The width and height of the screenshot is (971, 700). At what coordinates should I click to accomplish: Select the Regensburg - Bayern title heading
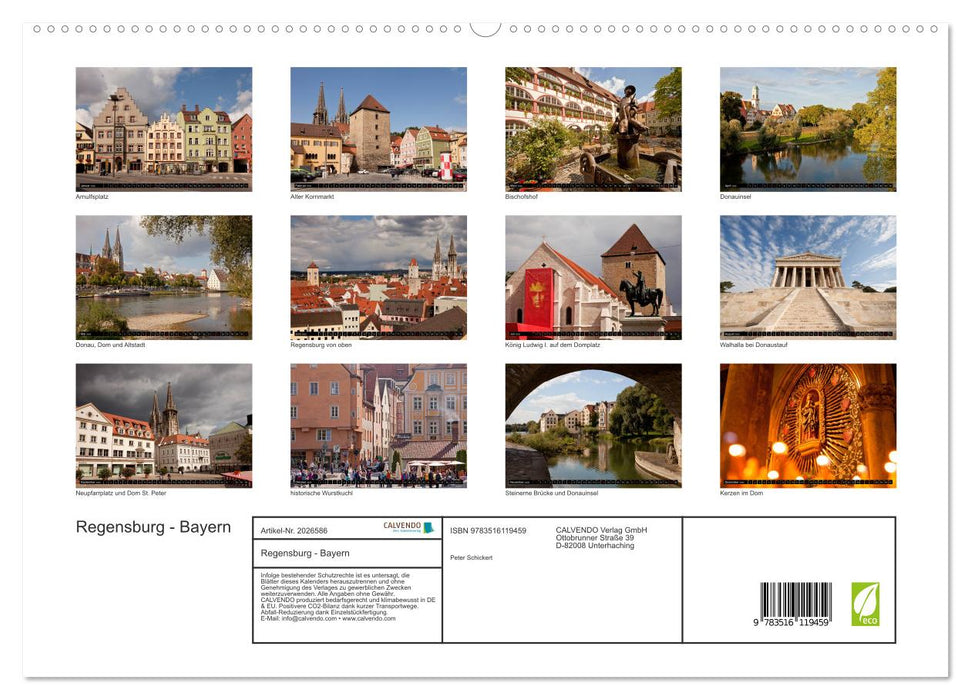tap(153, 527)
